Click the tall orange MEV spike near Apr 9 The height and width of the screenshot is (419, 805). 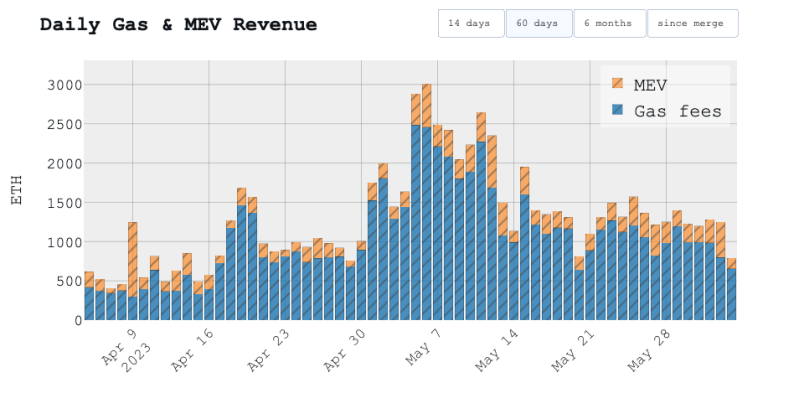coord(132,258)
